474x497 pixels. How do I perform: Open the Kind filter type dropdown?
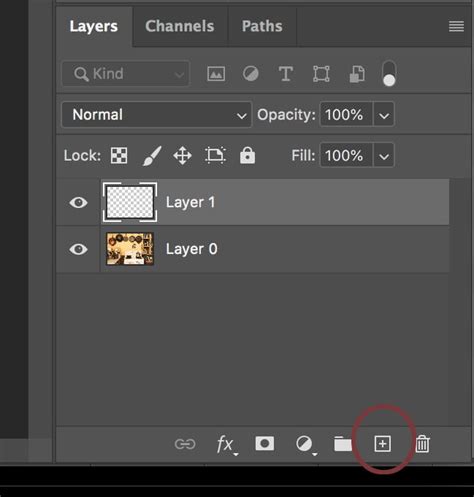(x=126, y=74)
